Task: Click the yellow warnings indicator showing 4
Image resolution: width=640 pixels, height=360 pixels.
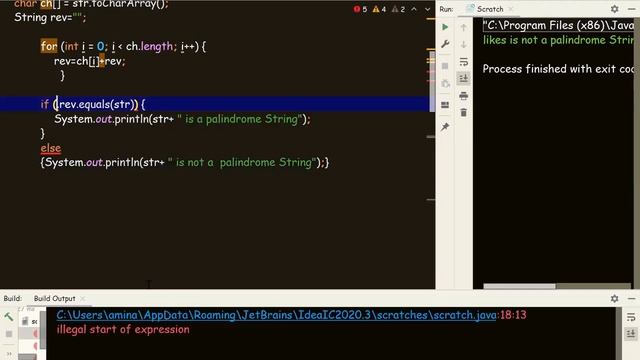Action: point(379,9)
